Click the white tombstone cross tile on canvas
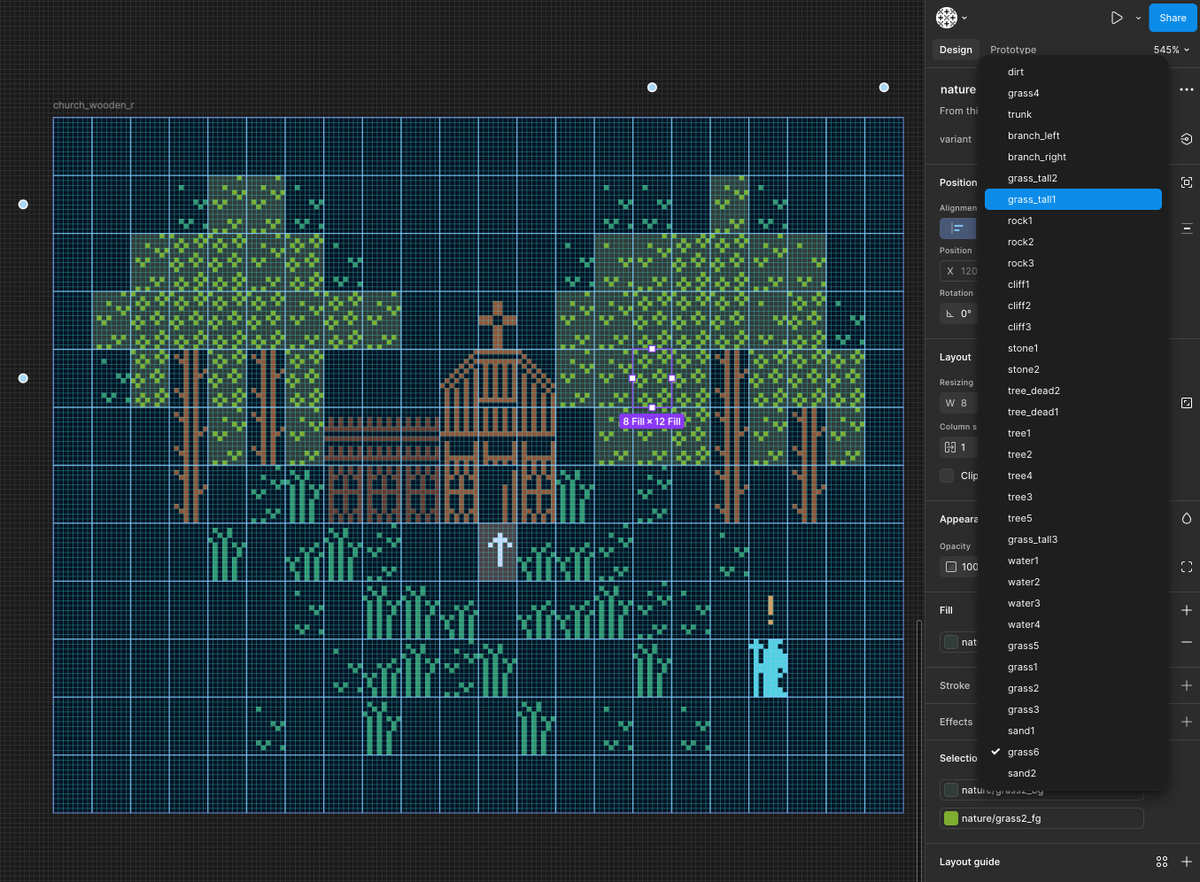Viewport: 1200px width, 882px height. tap(498, 551)
